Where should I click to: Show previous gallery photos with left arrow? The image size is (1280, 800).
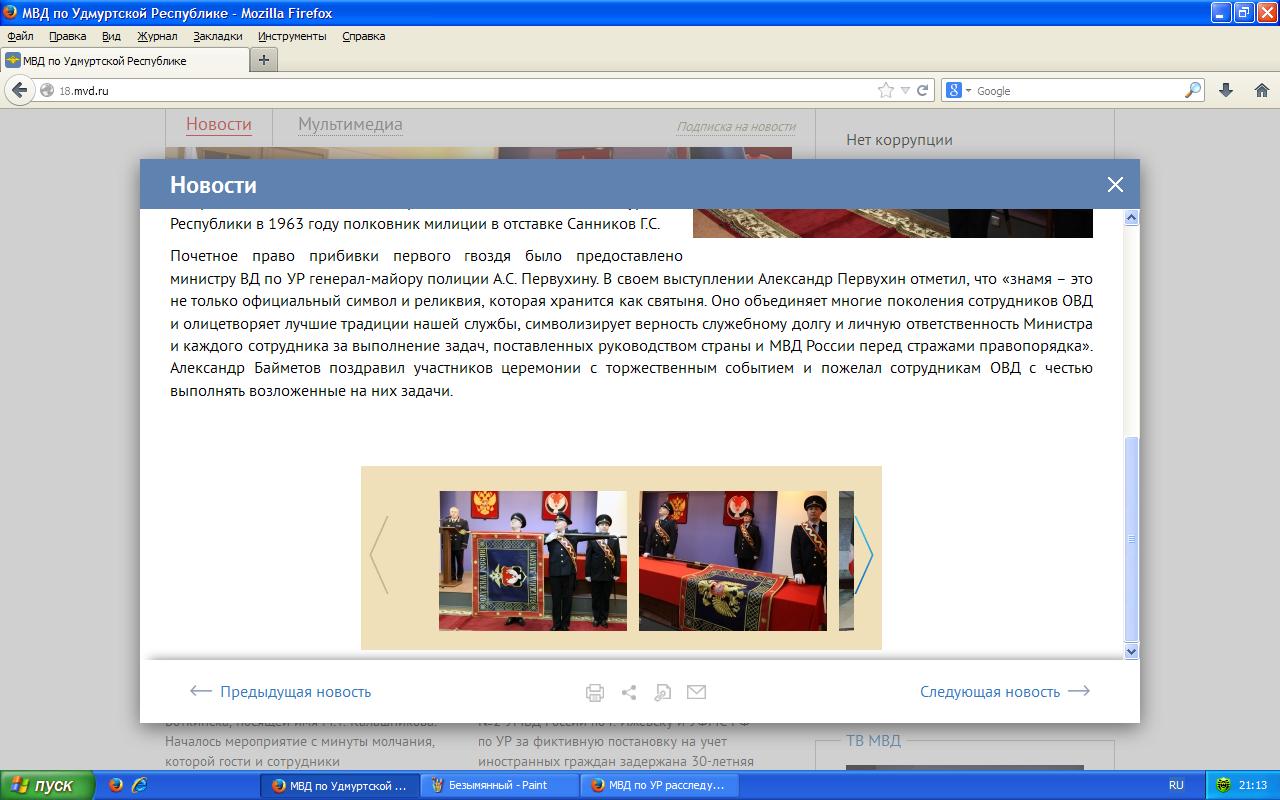tap(379, 555)
